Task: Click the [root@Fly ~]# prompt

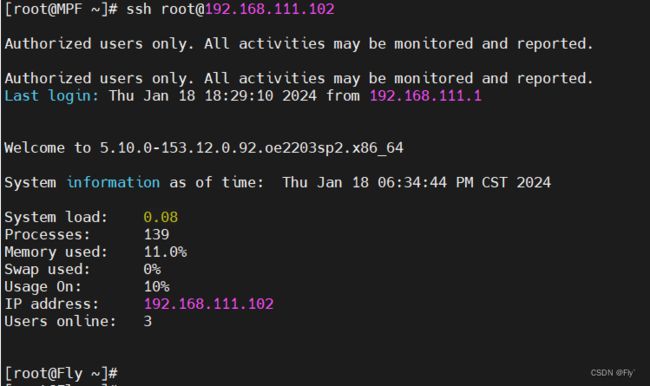Action: 61,374
